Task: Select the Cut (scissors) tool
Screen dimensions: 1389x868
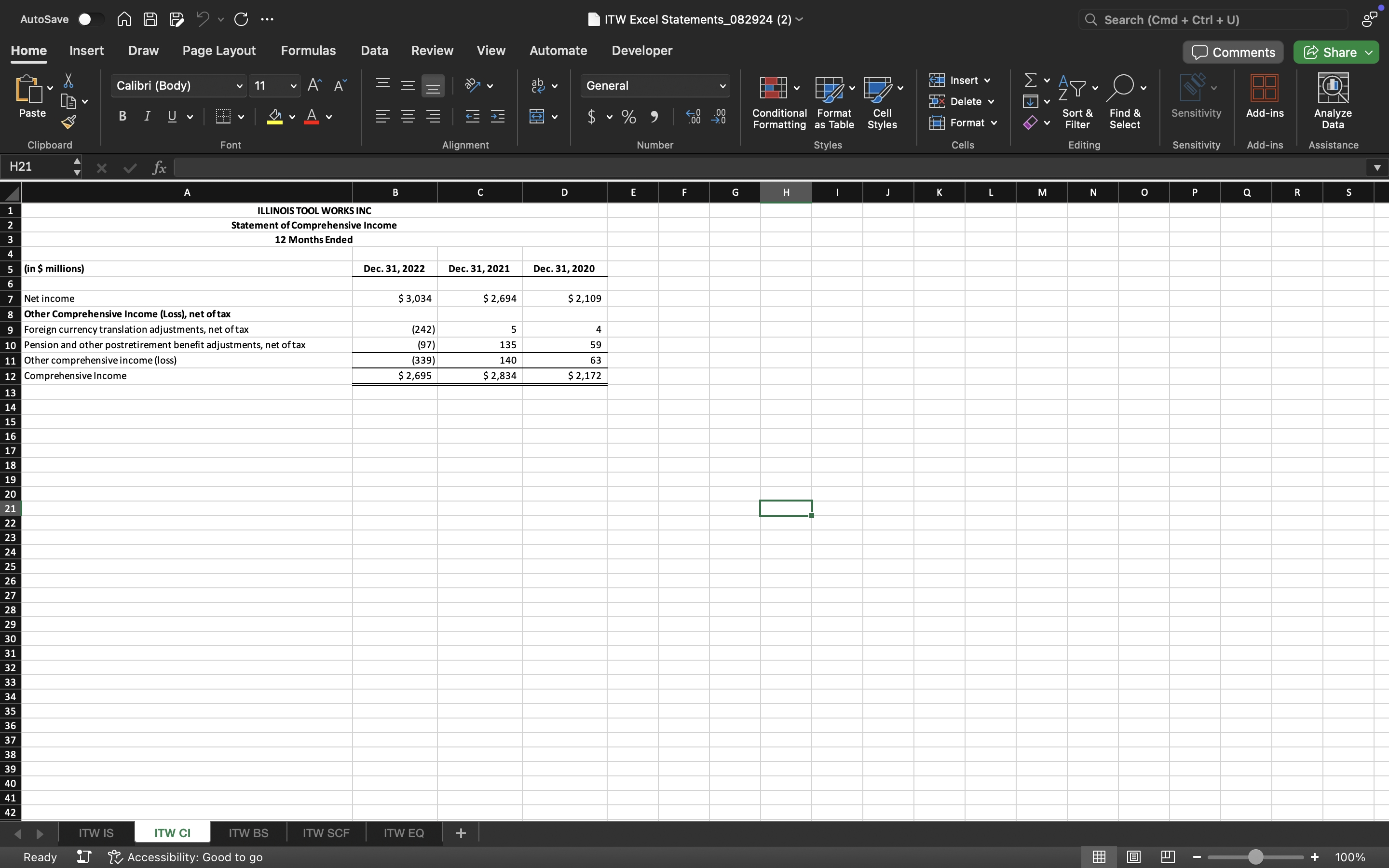Action: 69,81
